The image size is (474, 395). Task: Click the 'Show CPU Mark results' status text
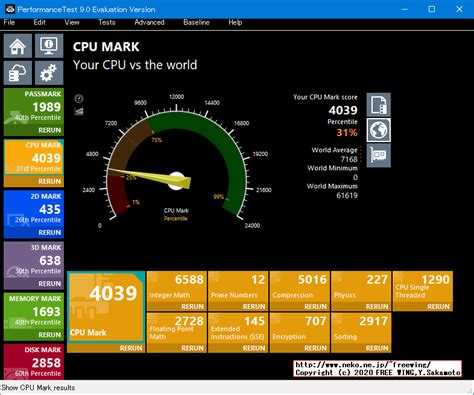(x=38, y=388)
